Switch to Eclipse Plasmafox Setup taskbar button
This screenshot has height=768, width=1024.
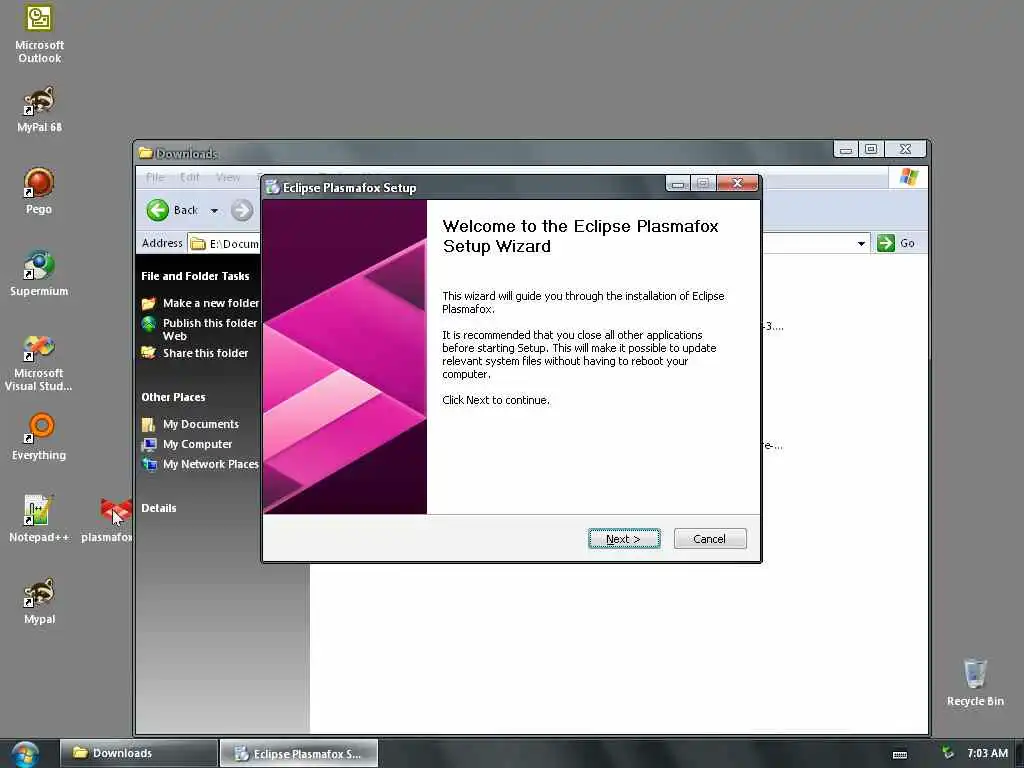[x=298, y=754]
